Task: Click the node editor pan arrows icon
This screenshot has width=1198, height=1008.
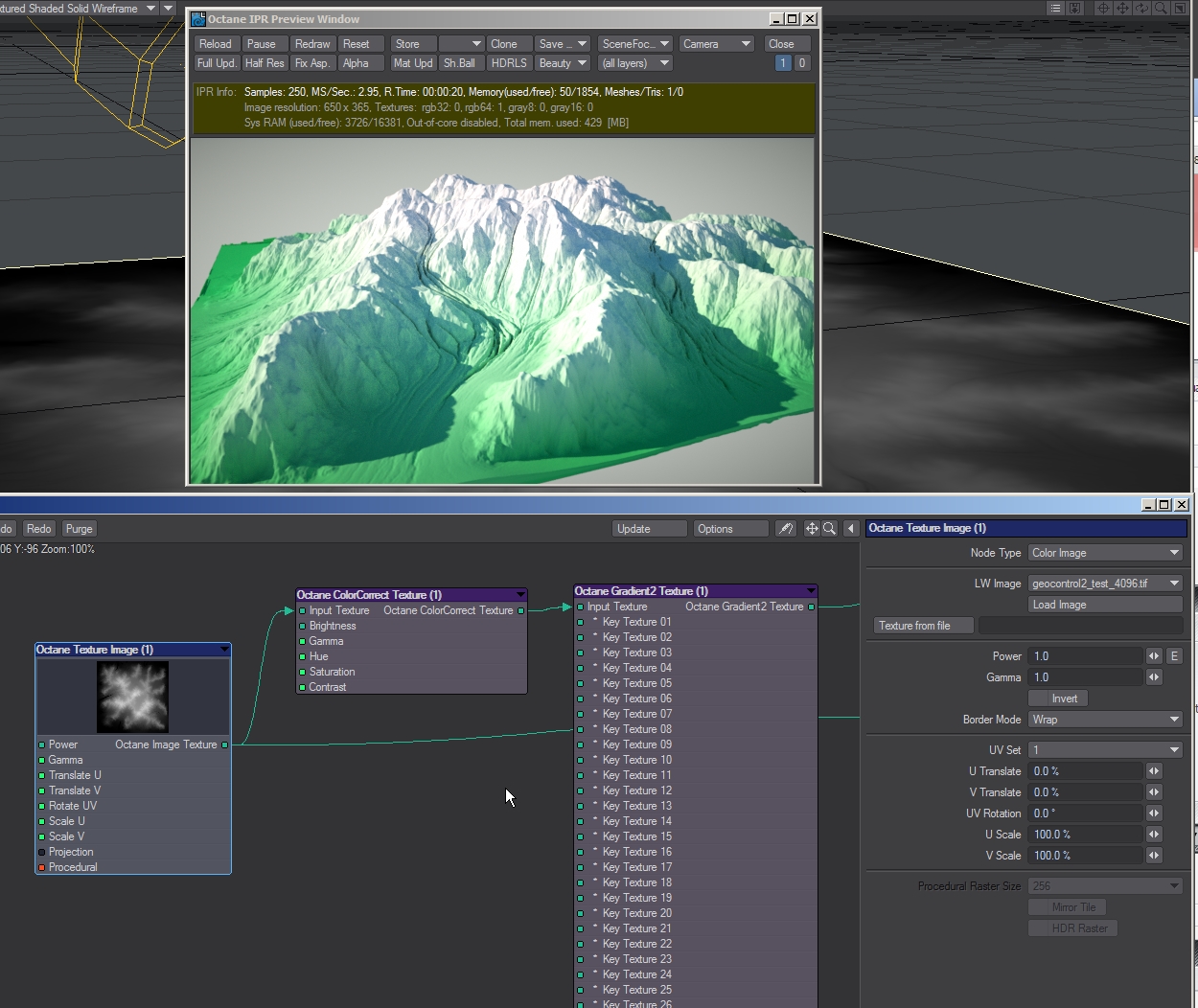Action: (812, 529)
